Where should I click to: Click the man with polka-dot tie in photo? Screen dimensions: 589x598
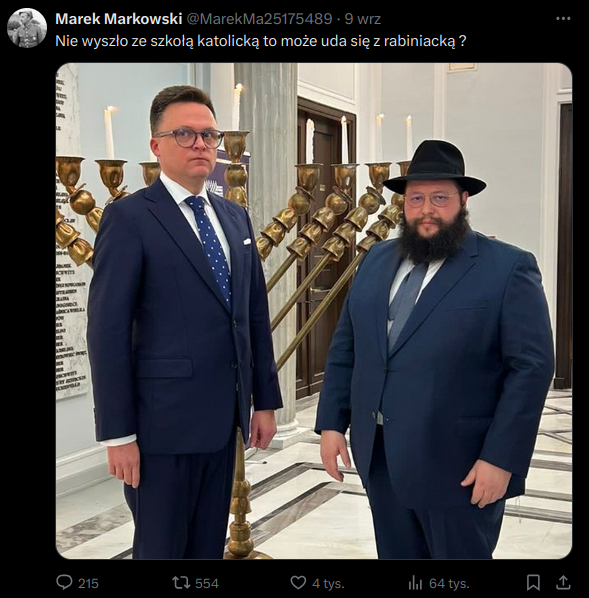tap(184, 322)
